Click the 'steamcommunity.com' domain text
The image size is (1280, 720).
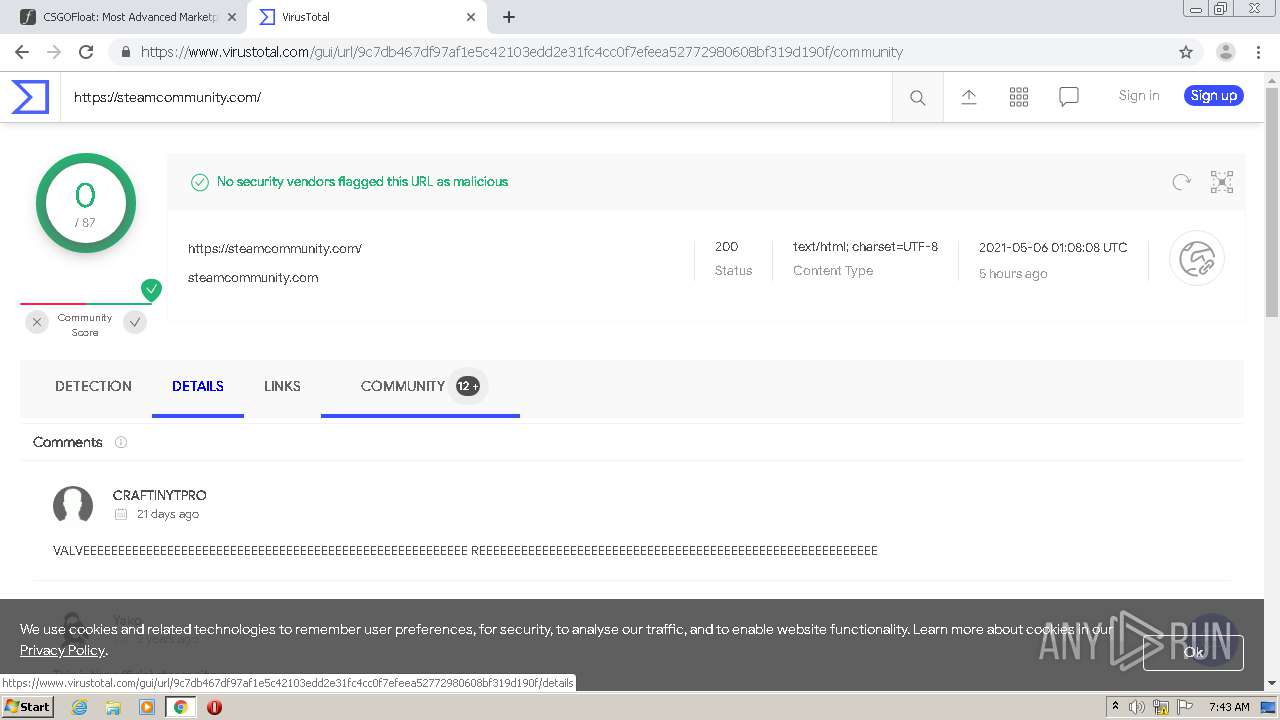click(253, 277)
